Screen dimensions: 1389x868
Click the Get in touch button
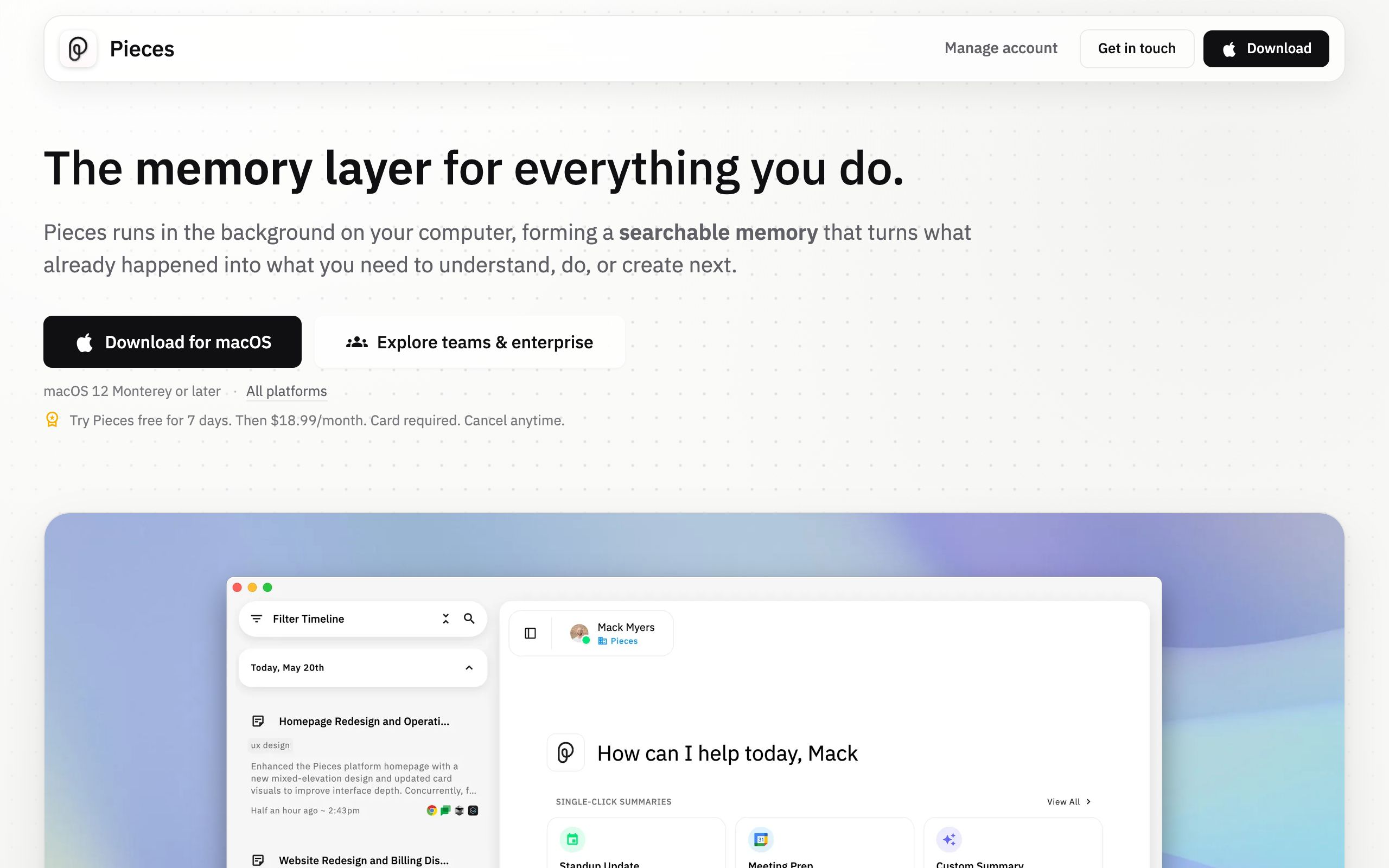coord(1137,49)
